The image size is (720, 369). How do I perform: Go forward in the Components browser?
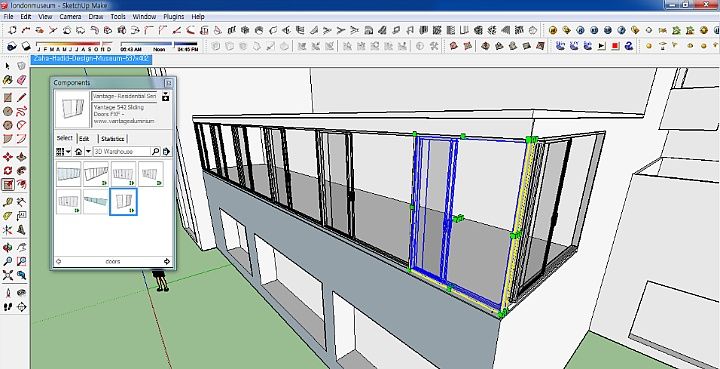pos(167,262)
